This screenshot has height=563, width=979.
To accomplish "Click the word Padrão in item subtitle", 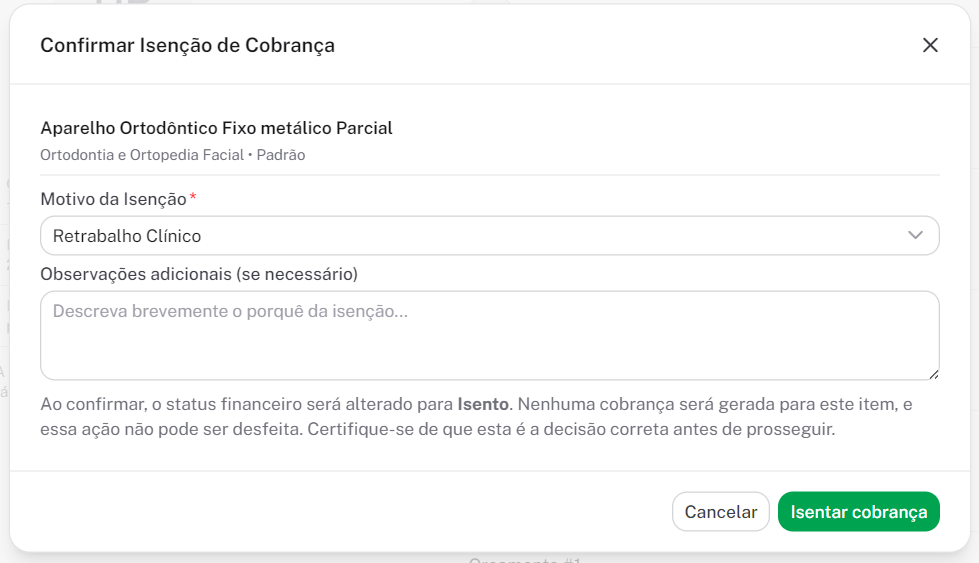I will [x=281, y=155].
